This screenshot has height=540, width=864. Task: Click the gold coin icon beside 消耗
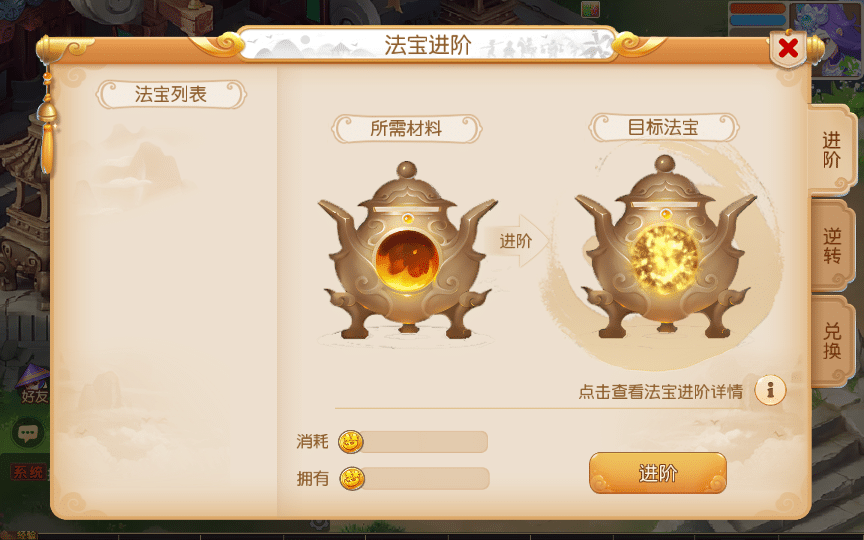point(350,442)
